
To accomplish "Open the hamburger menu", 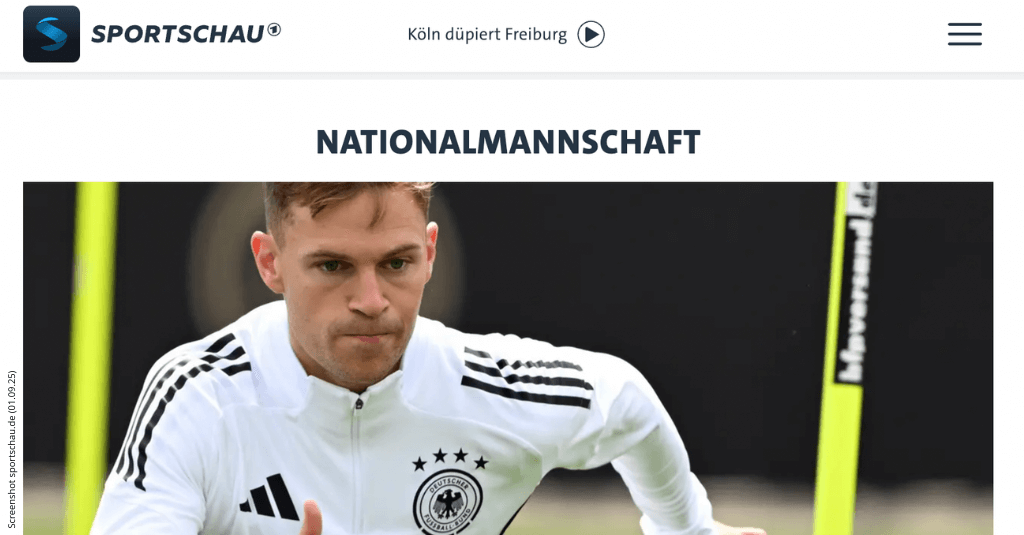I will click(x=965, y=34).
